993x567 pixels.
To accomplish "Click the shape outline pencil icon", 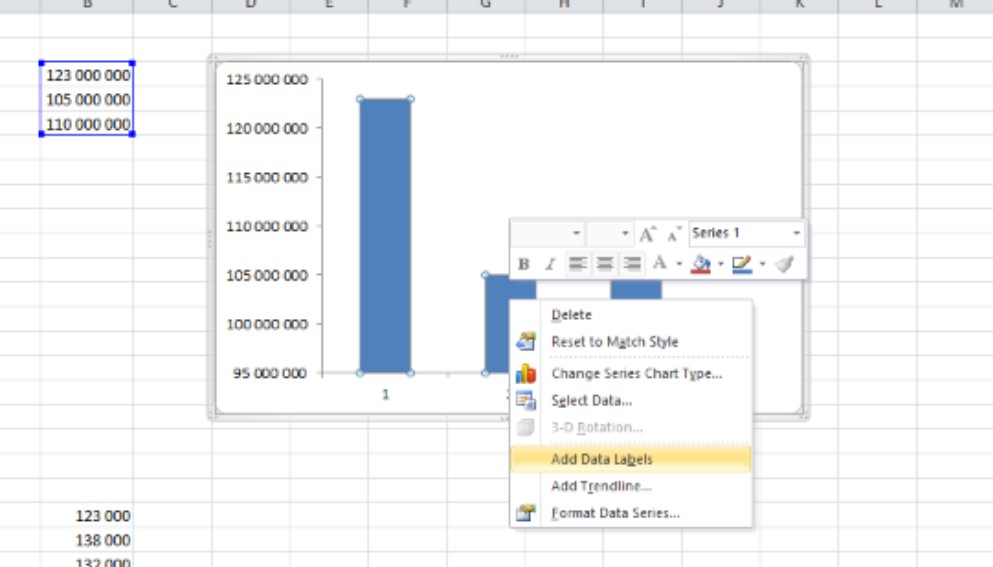I will coord(741,264).
